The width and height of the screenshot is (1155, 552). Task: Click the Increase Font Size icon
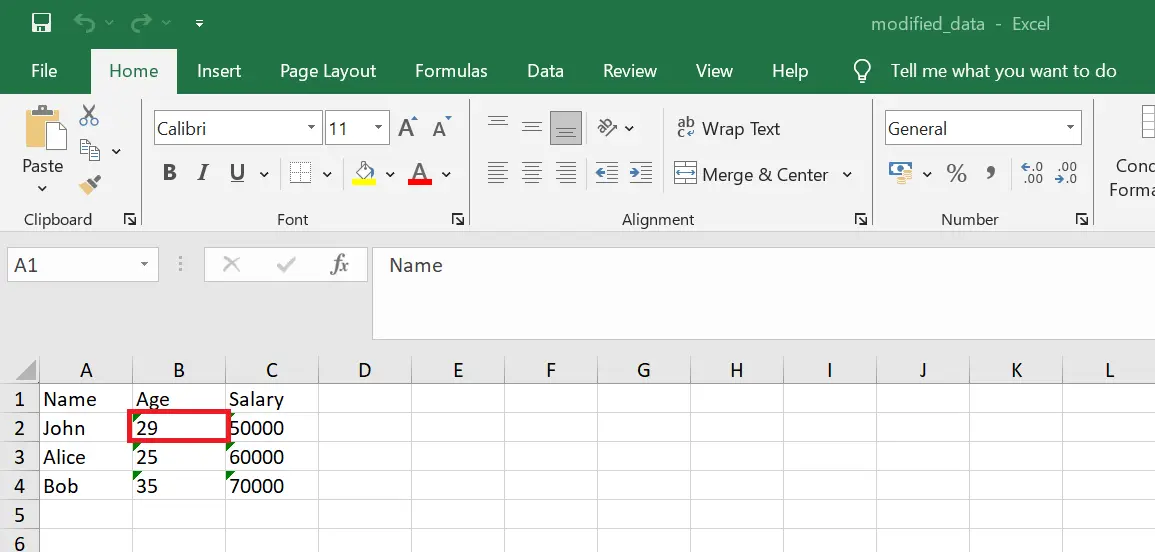click(x=407, y=128)
